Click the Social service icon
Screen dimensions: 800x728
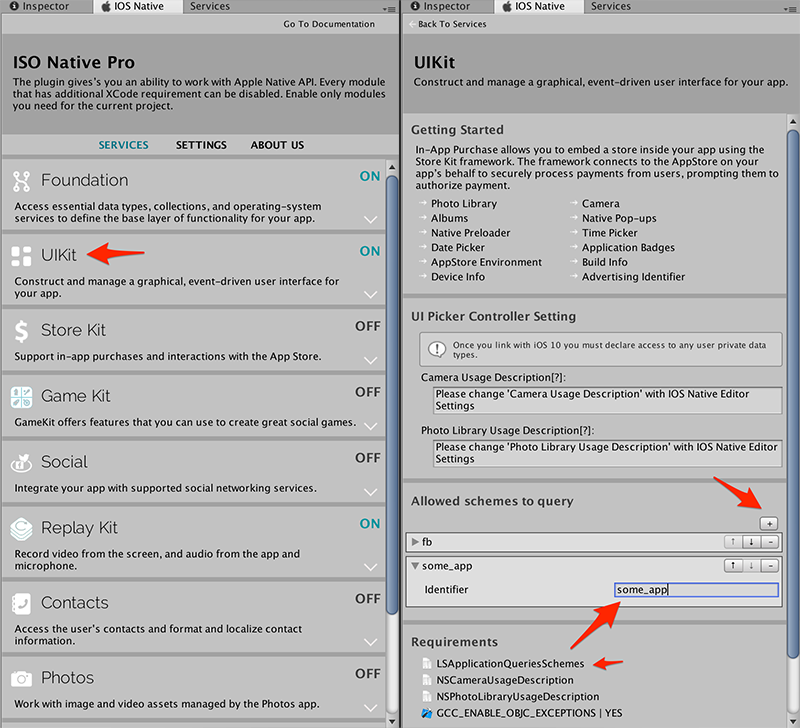click(21, 463)
